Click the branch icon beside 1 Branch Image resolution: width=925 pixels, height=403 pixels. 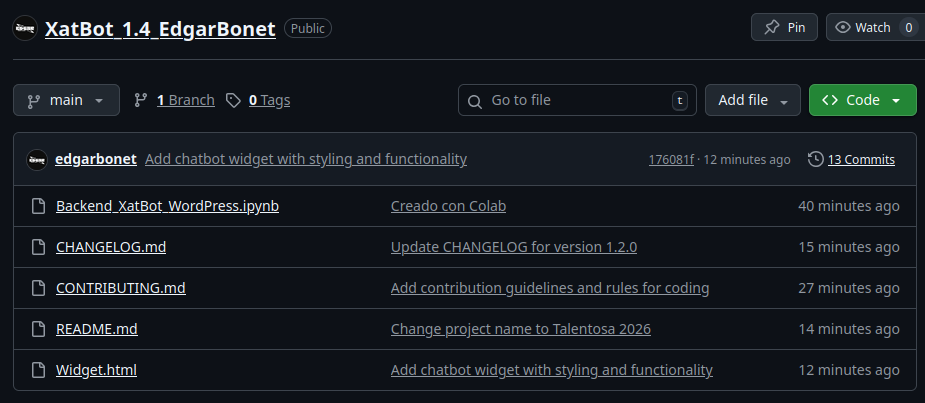coord(141,100)
